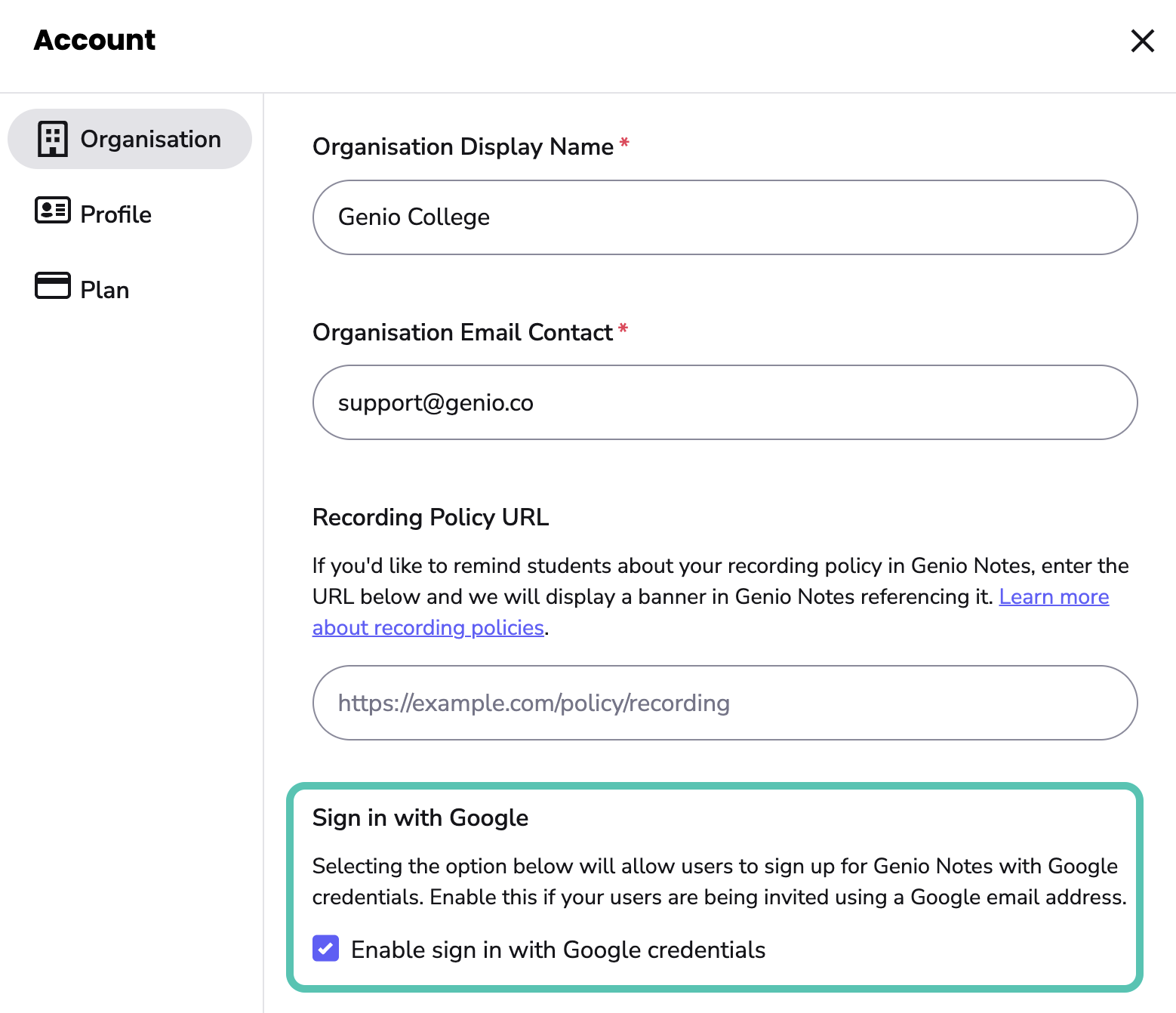Click the Plan credit card icon
The image size is (1176, 1013).
(x=53, y=285)
